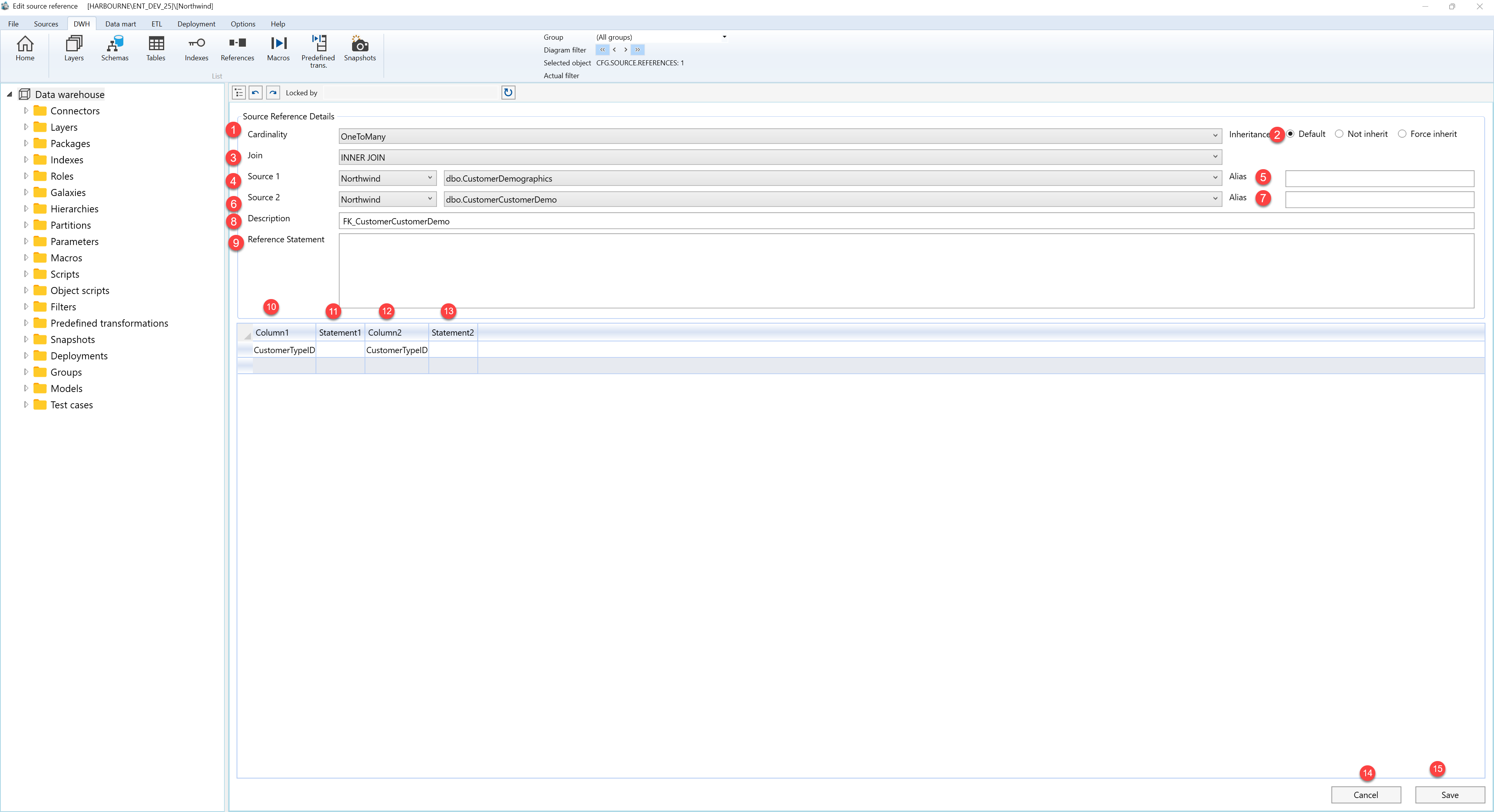1494x812 pixels.
Task: Click the Source 2 Alias field
Action: 1379,199
